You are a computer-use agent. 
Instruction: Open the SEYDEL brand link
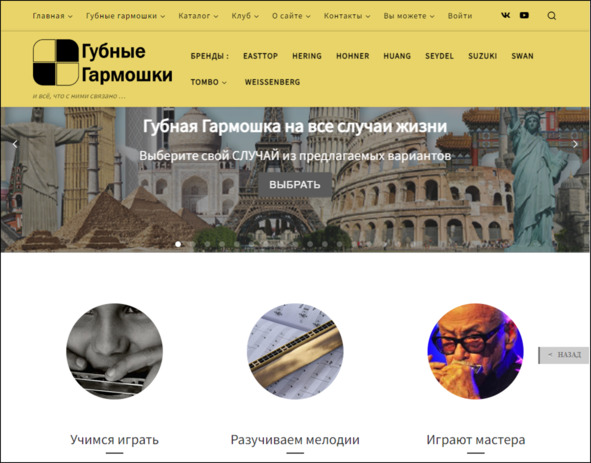click(x=439, y=56)
